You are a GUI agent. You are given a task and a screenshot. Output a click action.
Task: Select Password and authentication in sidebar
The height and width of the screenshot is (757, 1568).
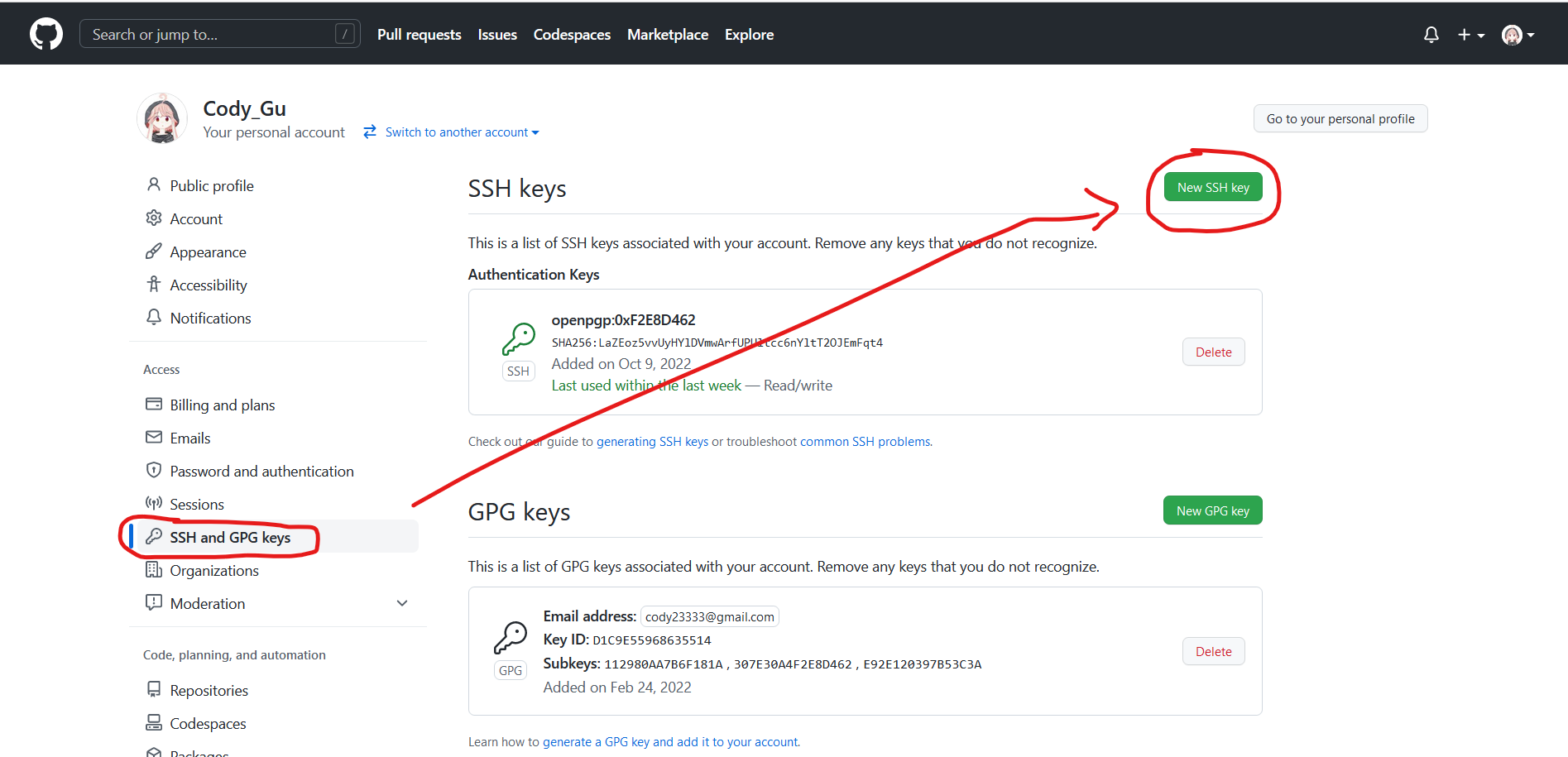261,471
